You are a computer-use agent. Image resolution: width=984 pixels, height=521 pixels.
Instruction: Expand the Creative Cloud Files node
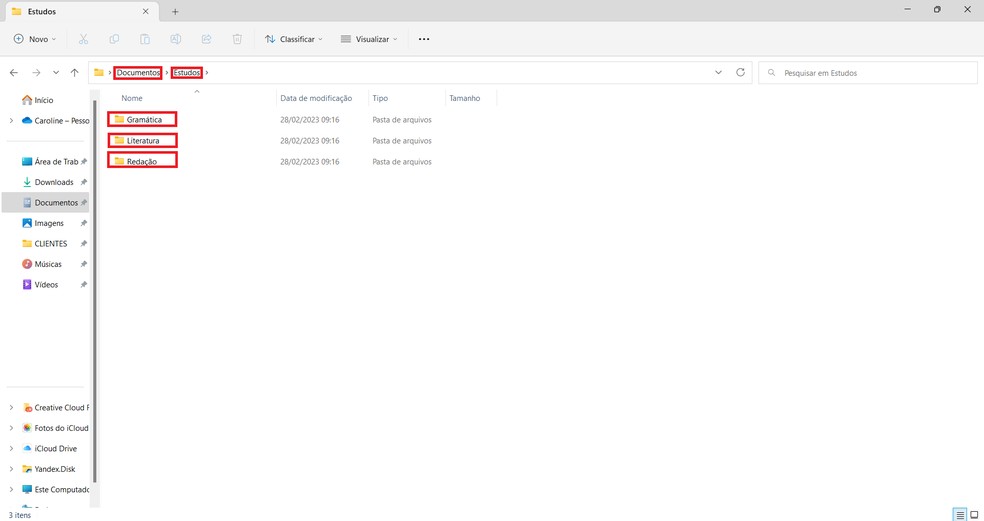(11, 407)
